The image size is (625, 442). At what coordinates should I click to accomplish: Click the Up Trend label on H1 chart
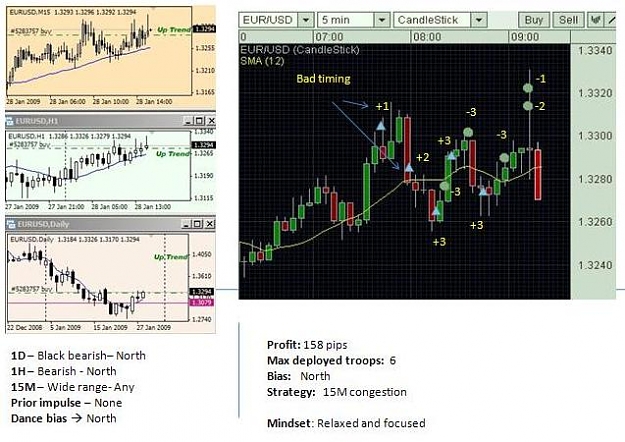coord(172,154)
